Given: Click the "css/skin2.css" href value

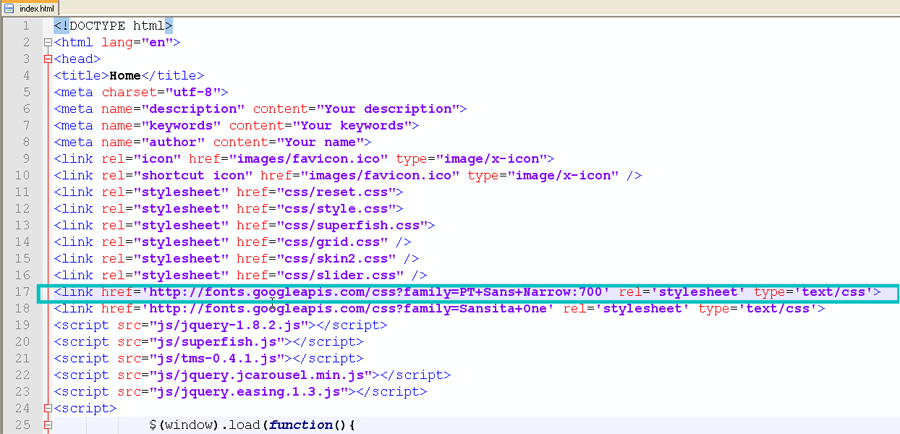Looking at the screenshot, I should click(x=336, y=259).
